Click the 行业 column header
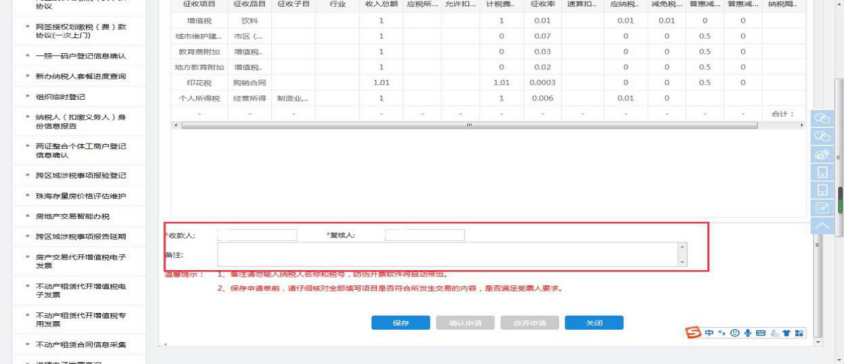This screenshot has height=364, width=844. [x=337, y=5]
